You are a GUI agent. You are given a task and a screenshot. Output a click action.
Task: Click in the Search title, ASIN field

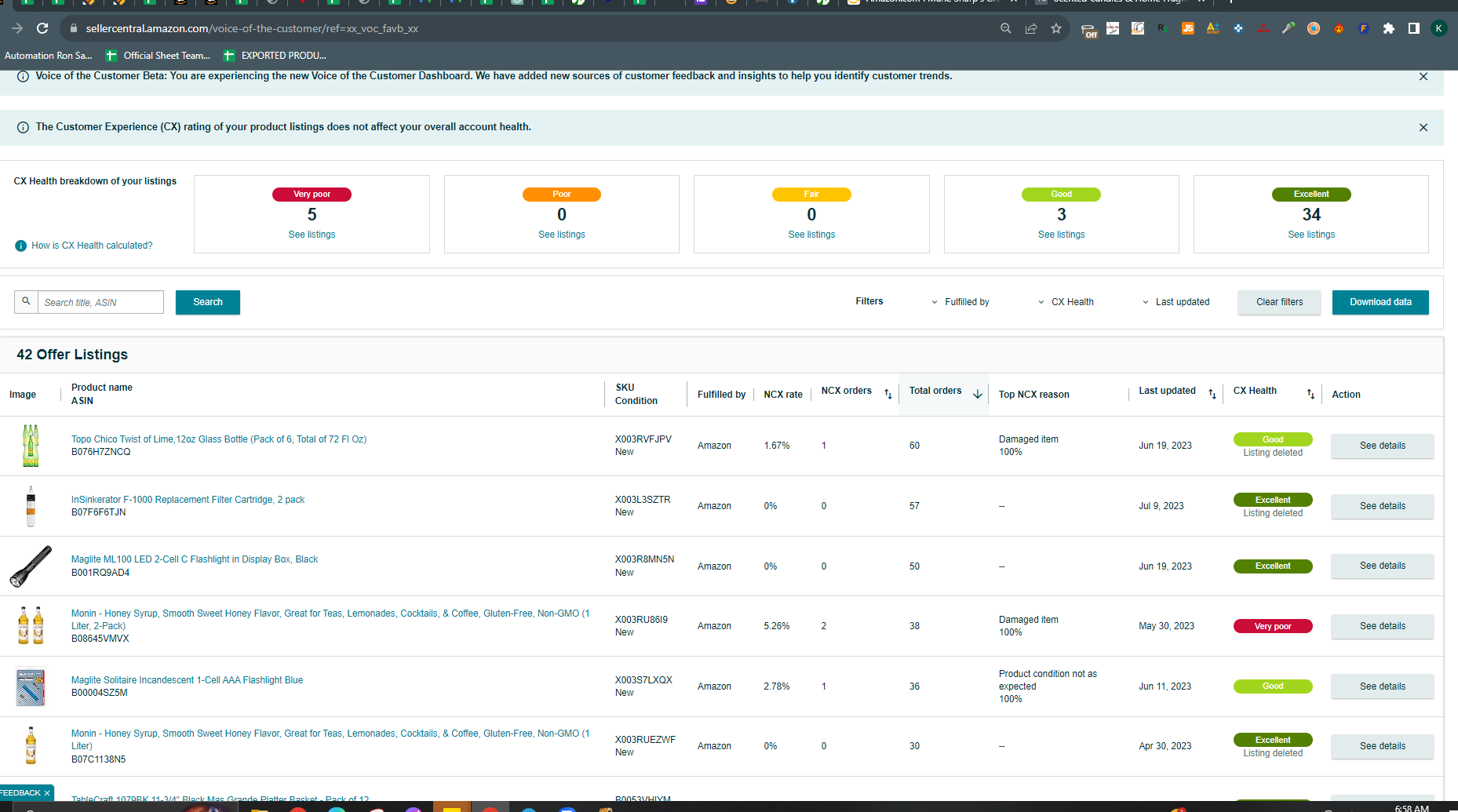(x=100, y=302)
